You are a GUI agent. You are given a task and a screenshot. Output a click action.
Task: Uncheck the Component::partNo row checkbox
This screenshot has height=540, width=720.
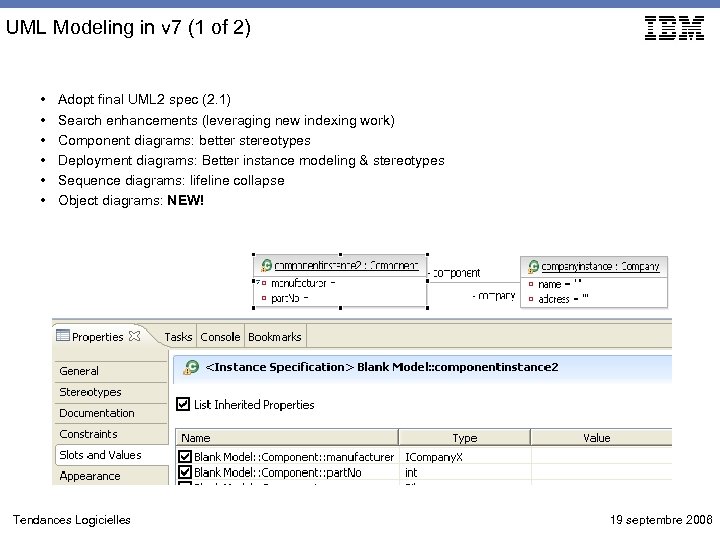[185, 472]
